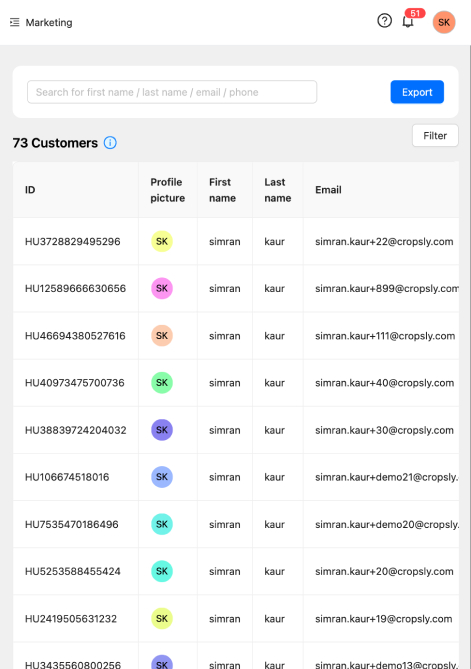Click last name kaur in HU38839724204032 row
This screenshot has height=669, width=471.
click(274, 430)
